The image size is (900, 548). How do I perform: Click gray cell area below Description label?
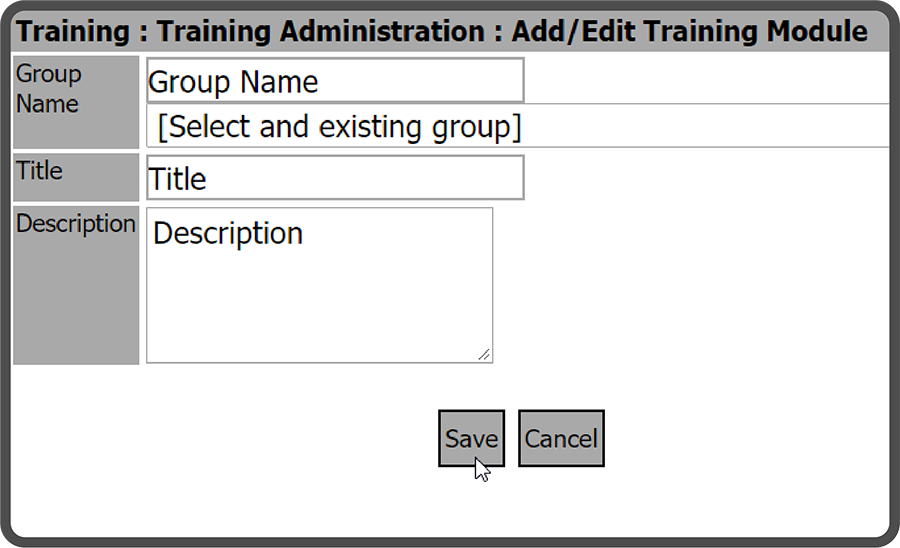[76, 310]
